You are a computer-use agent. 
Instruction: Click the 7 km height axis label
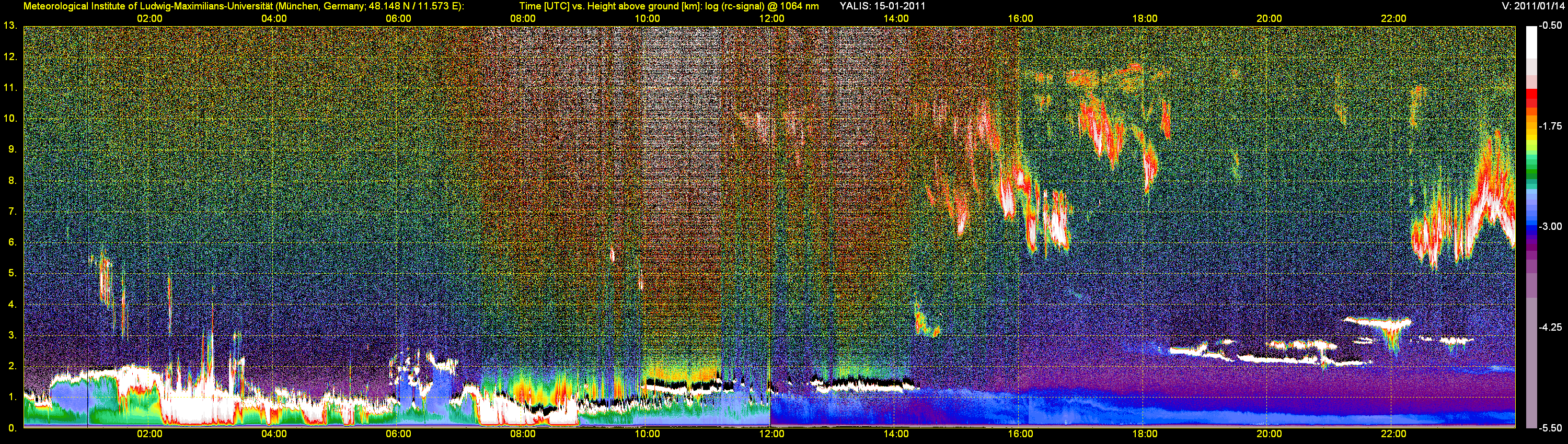pyautogui.click(x=11, y=211)
